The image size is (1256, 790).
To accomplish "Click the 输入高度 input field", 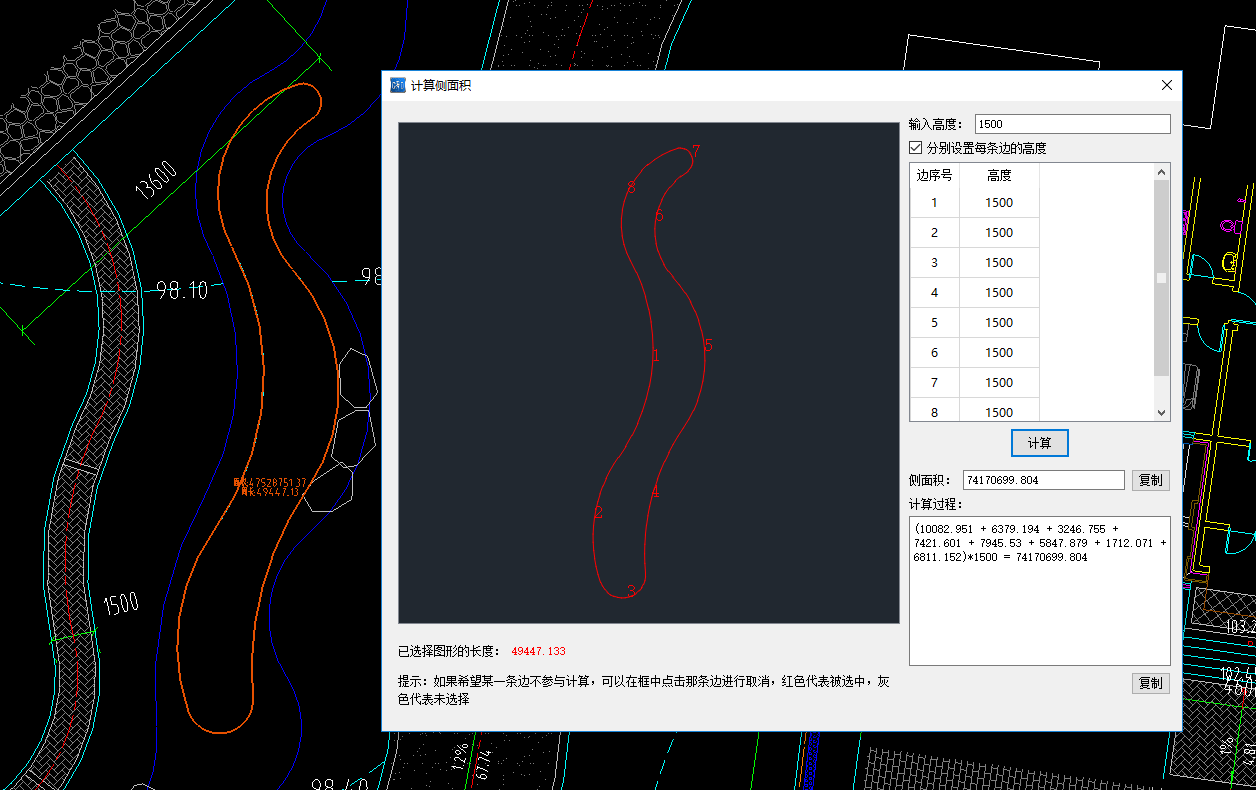I will pos(1071,124).
